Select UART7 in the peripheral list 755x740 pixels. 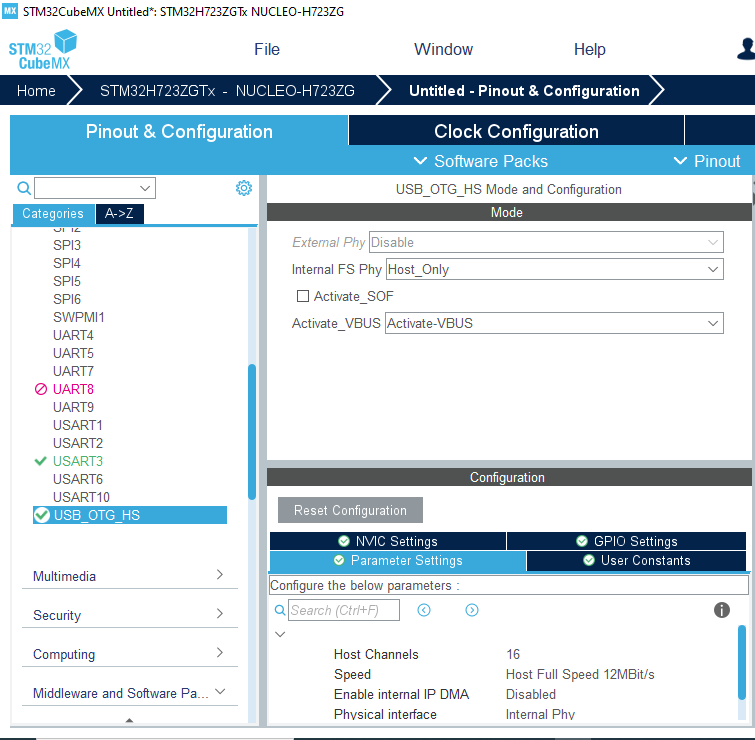pyautogui.click(x=73, y=371)
